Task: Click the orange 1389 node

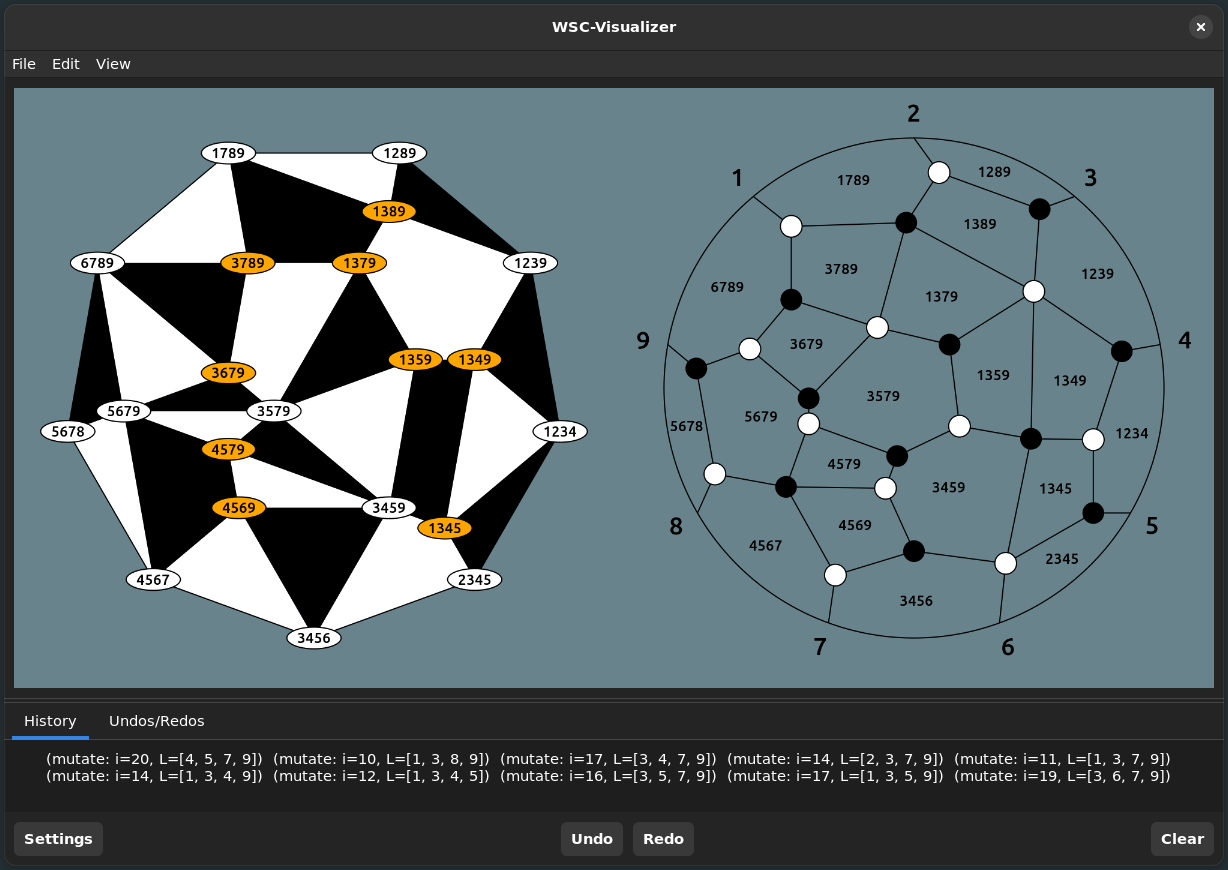Action: pyautogui.click(x=389, y=211)
